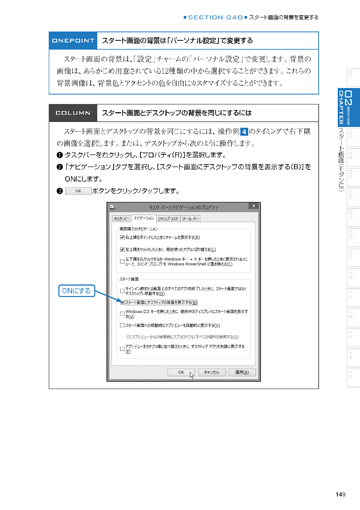Close the taskbar properties dialog
Viewport: 360px width, 510px height.
253,206
